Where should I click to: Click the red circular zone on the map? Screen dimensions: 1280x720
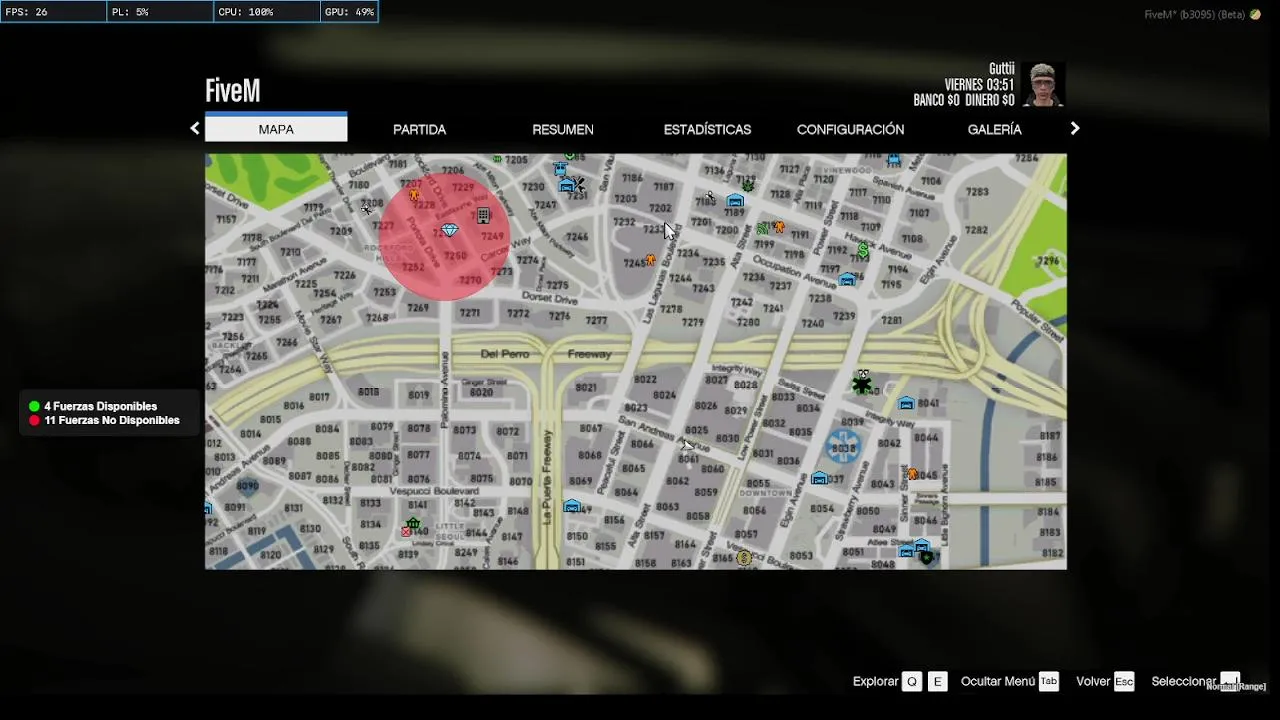tap(446, 236)
